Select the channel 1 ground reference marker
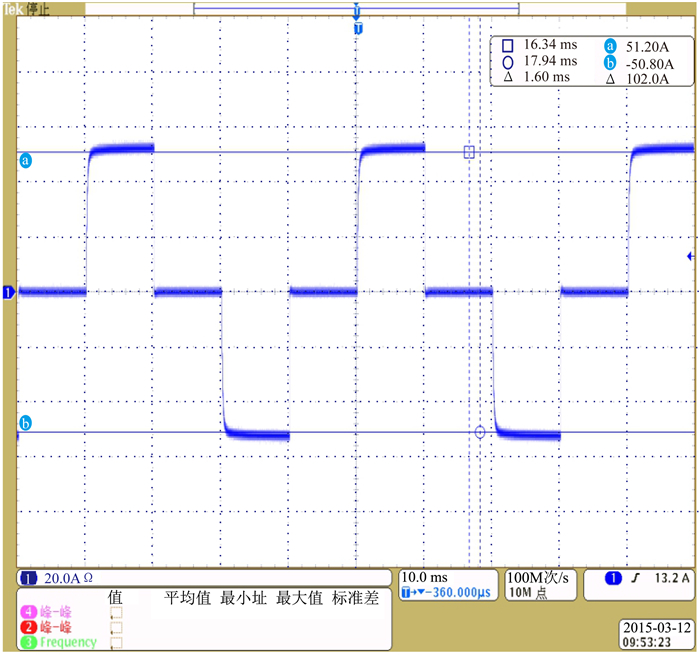The width and height of the screenshot is (700, 655). point(10,292)
